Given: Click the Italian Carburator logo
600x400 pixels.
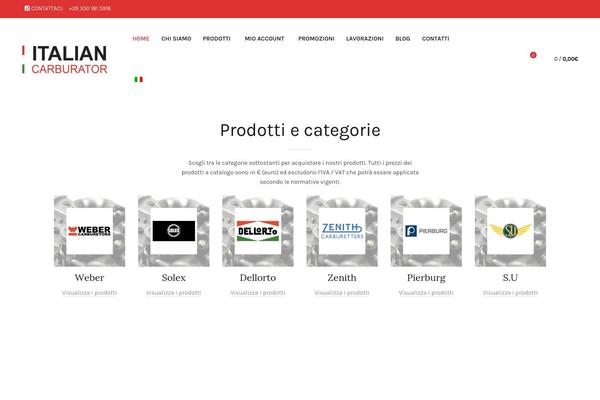Looking at the screenshot, I should point(65,59).
